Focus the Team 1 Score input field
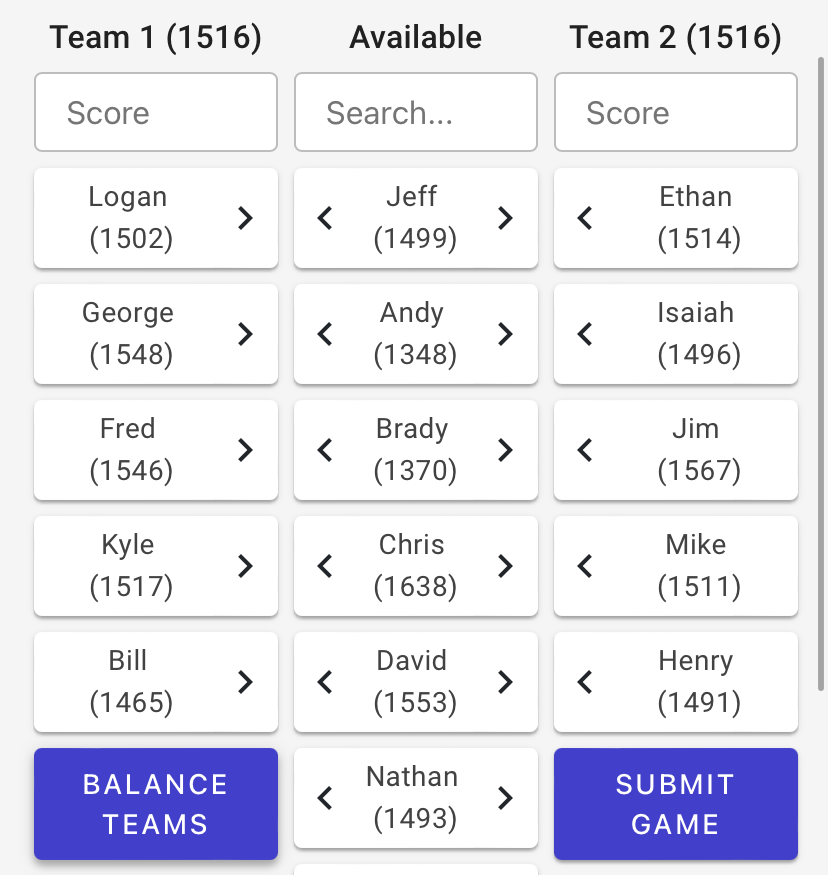 click(x=156, y=112)
